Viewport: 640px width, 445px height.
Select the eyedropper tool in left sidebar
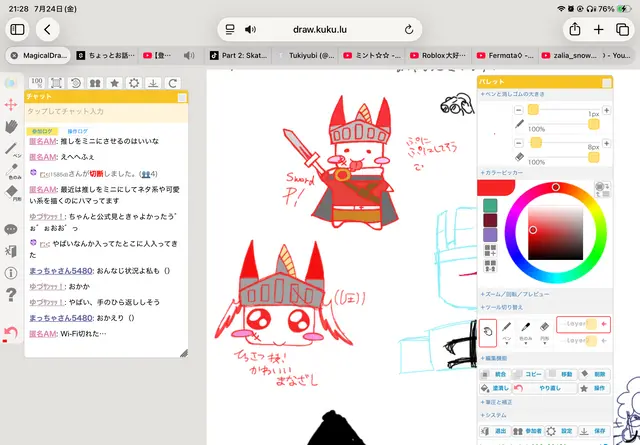(x=12, y=171)
